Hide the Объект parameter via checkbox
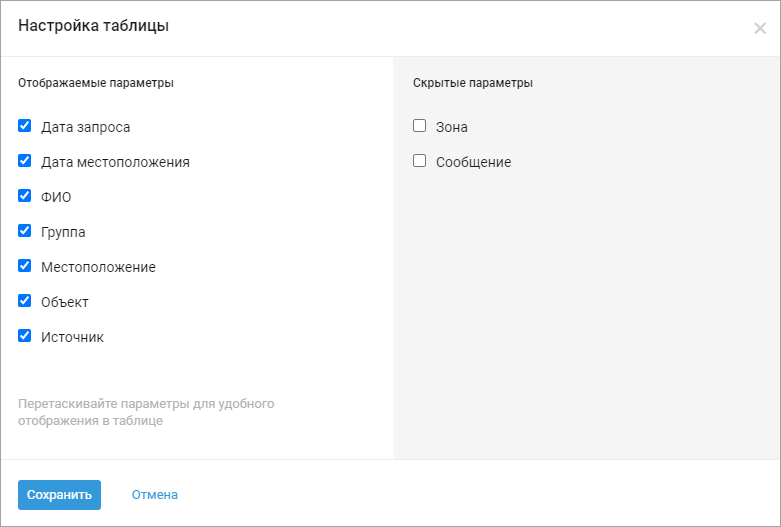Image resolution: width=781 pixels, height=527 pixels. [x=25, y=301]
